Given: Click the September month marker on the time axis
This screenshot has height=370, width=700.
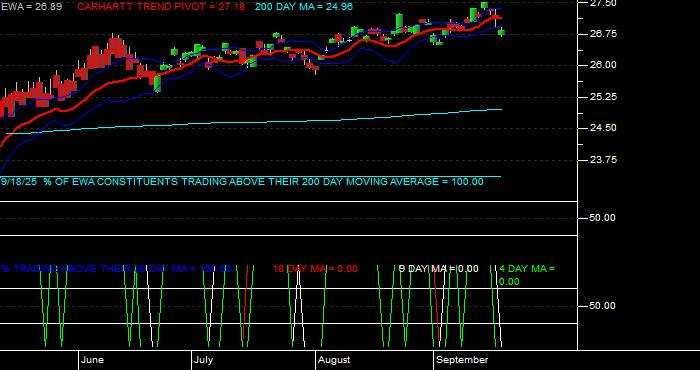Looking at the screenshot, I should click(x=462, y=360).
